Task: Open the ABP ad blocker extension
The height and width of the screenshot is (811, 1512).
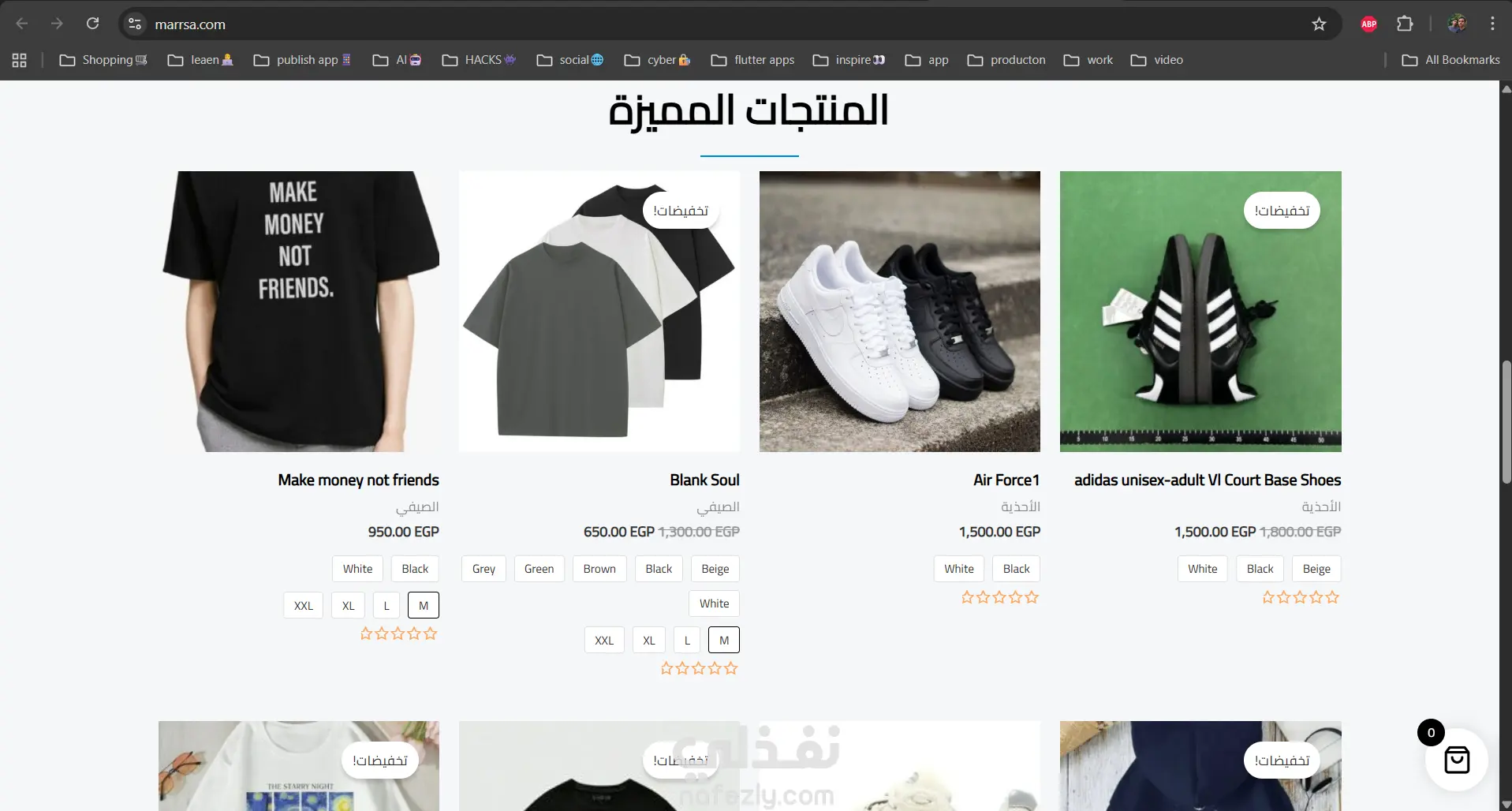Action: point(1369,24)
